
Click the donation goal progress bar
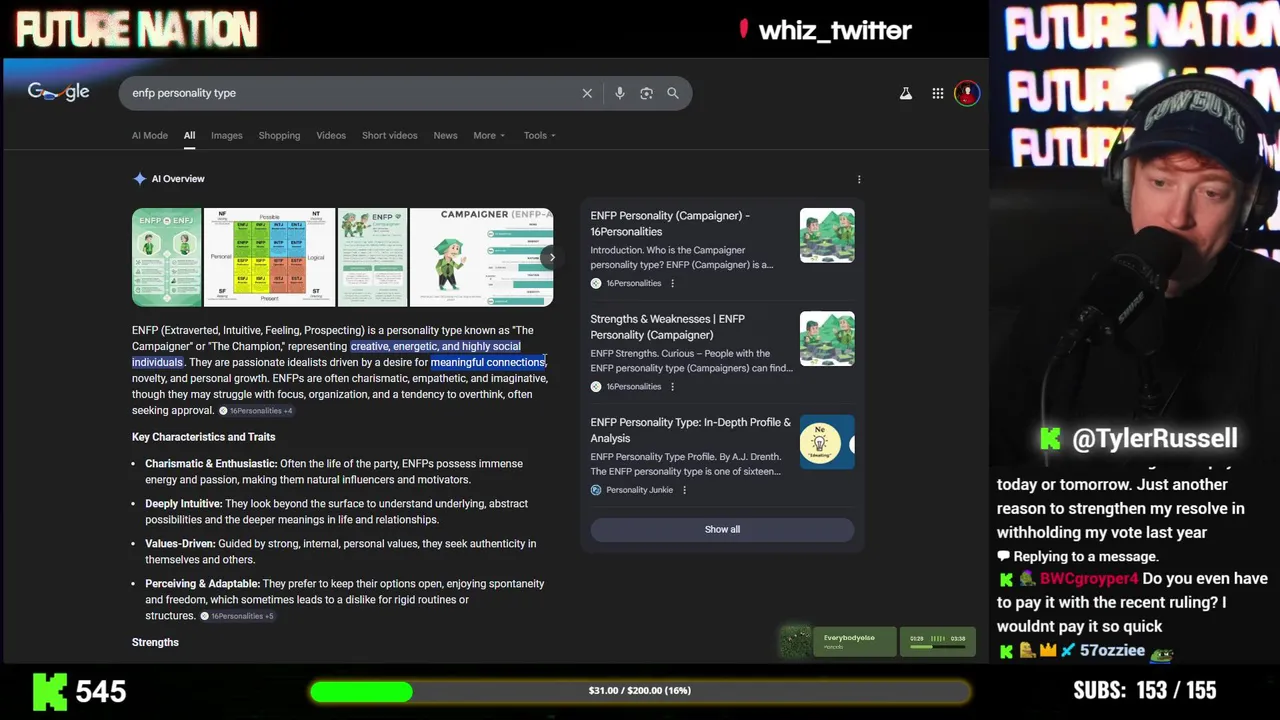click(640, 691)
